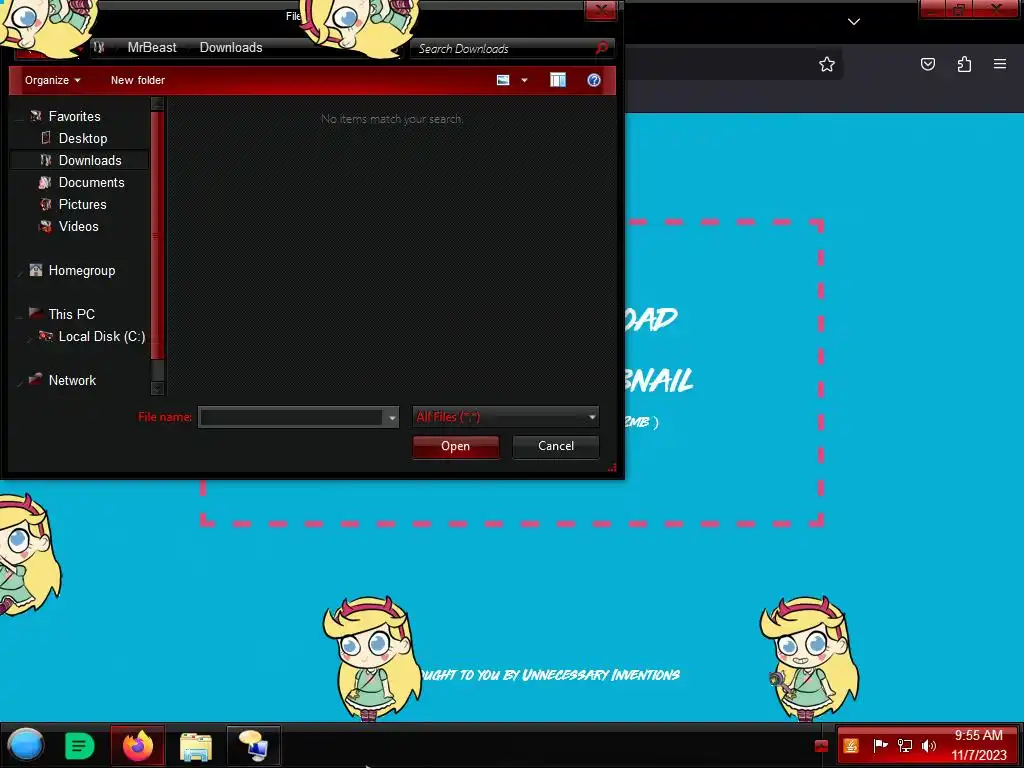The width and height of the screenshot is (1024, 768).
Task: Select Documents in the navigation pane
Action: [x=91, y=182]
